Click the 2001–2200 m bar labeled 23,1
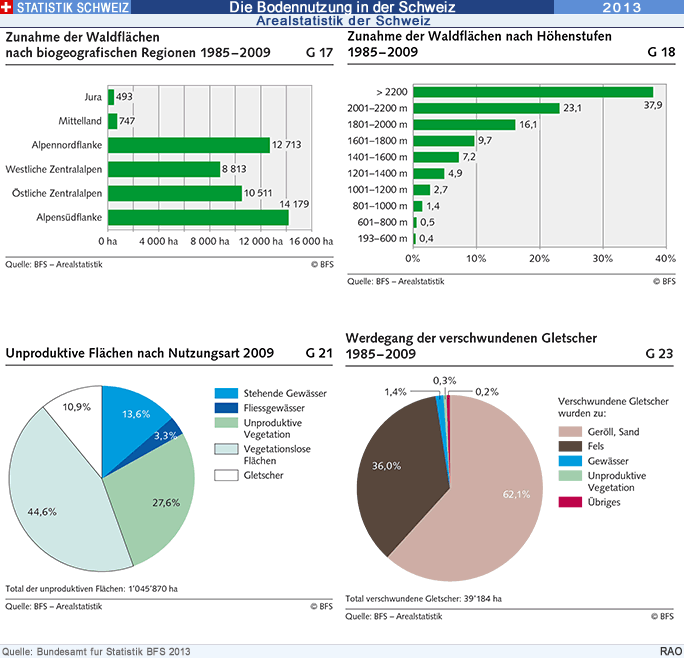Image resolution: width=684 pixels, height=658 pixels. (x=486, y=108)
